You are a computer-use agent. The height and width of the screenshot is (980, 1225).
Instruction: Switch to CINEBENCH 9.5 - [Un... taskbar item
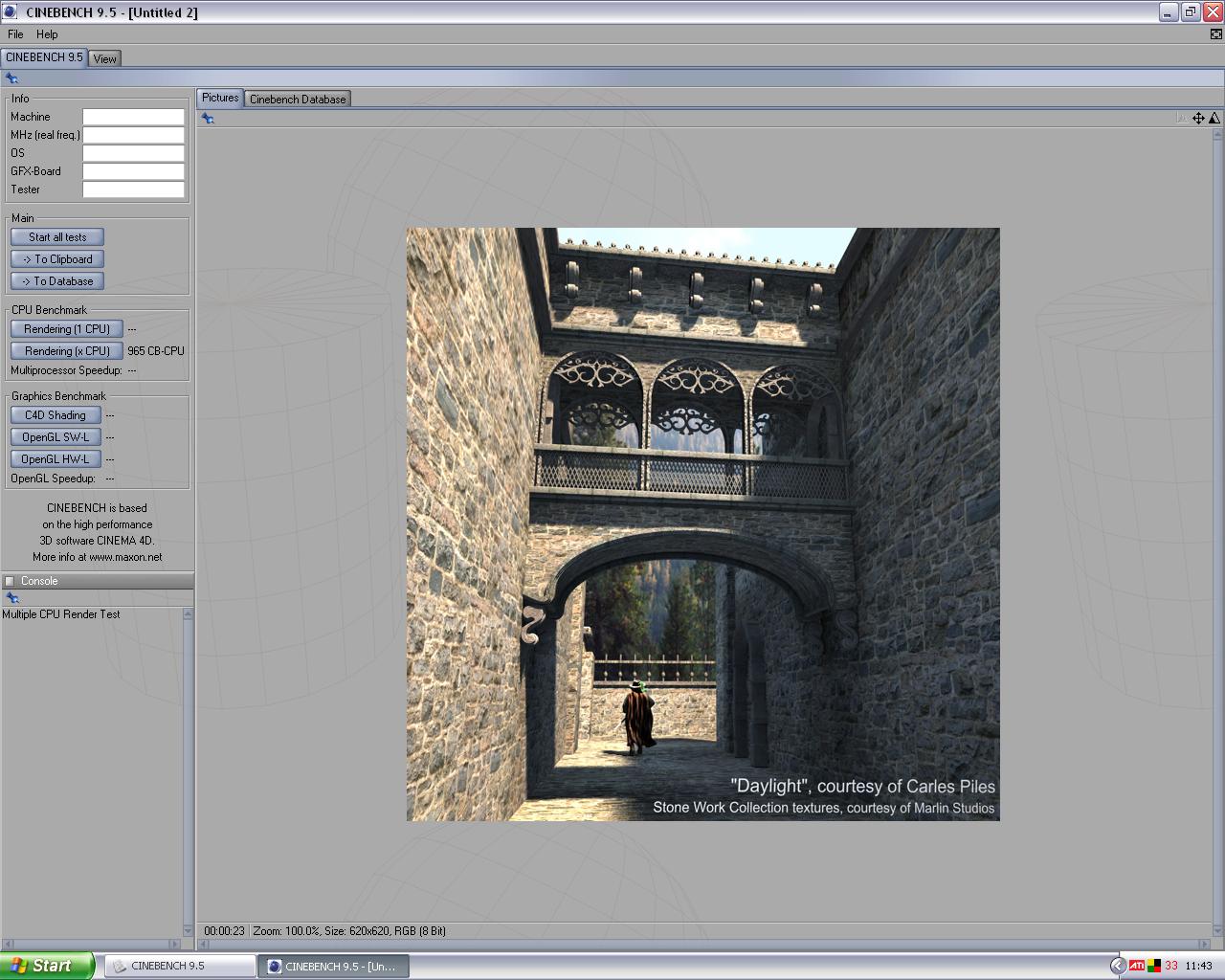tap(333, 967)
